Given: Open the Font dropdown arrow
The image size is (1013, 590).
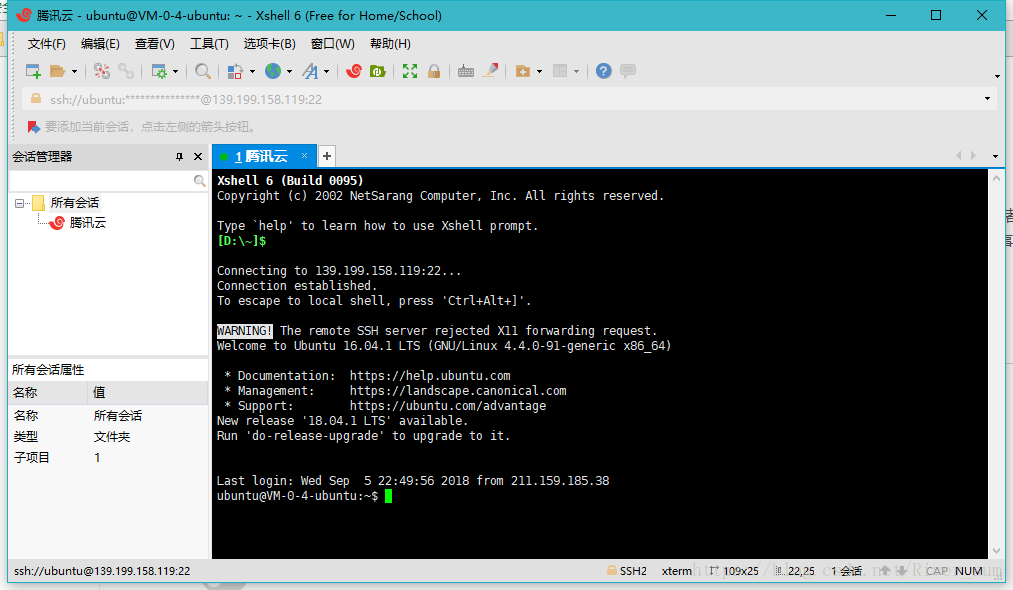Looking at the screenshot, I should point(326,71).
